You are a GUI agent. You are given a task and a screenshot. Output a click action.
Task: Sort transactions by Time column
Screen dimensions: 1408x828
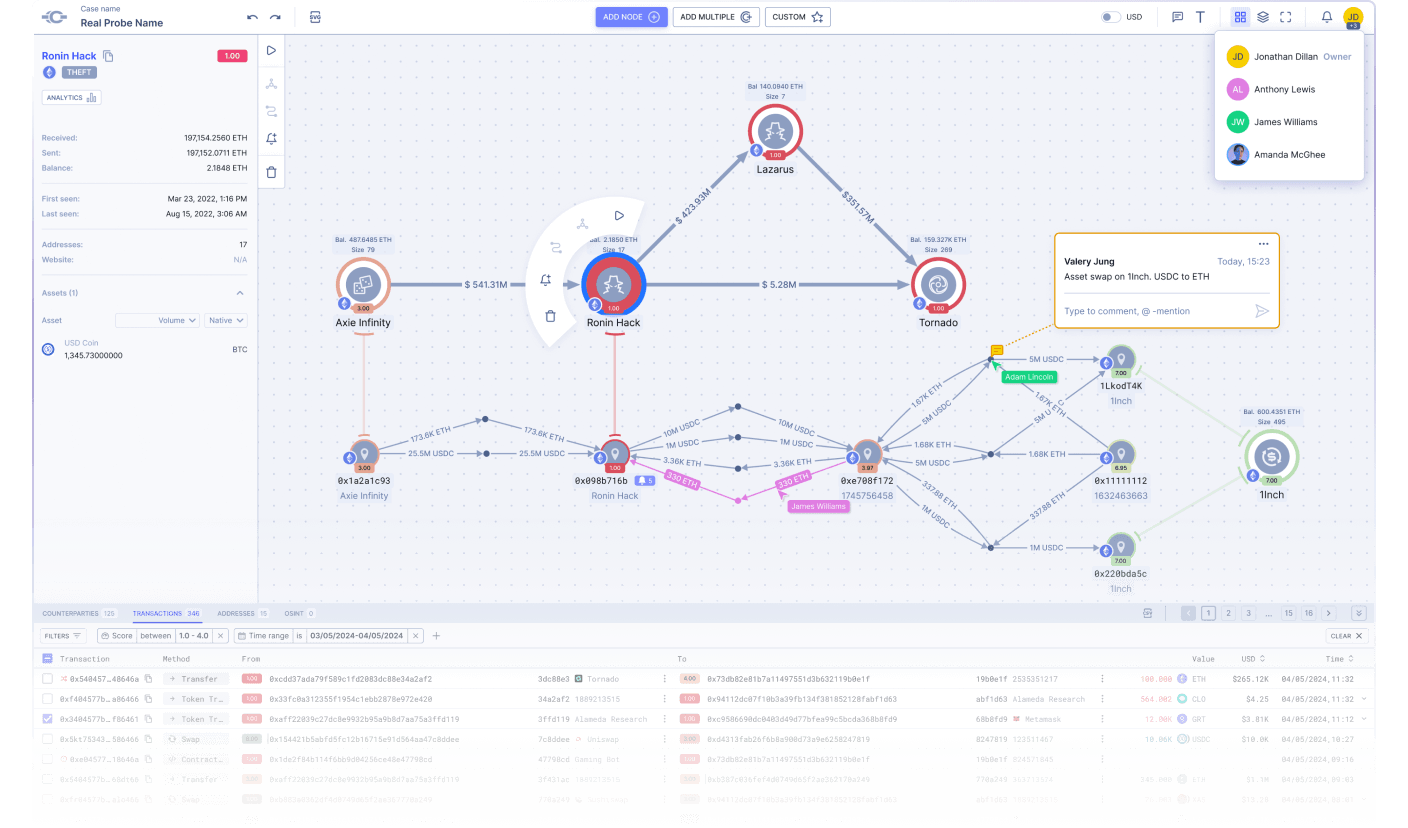1340,659
